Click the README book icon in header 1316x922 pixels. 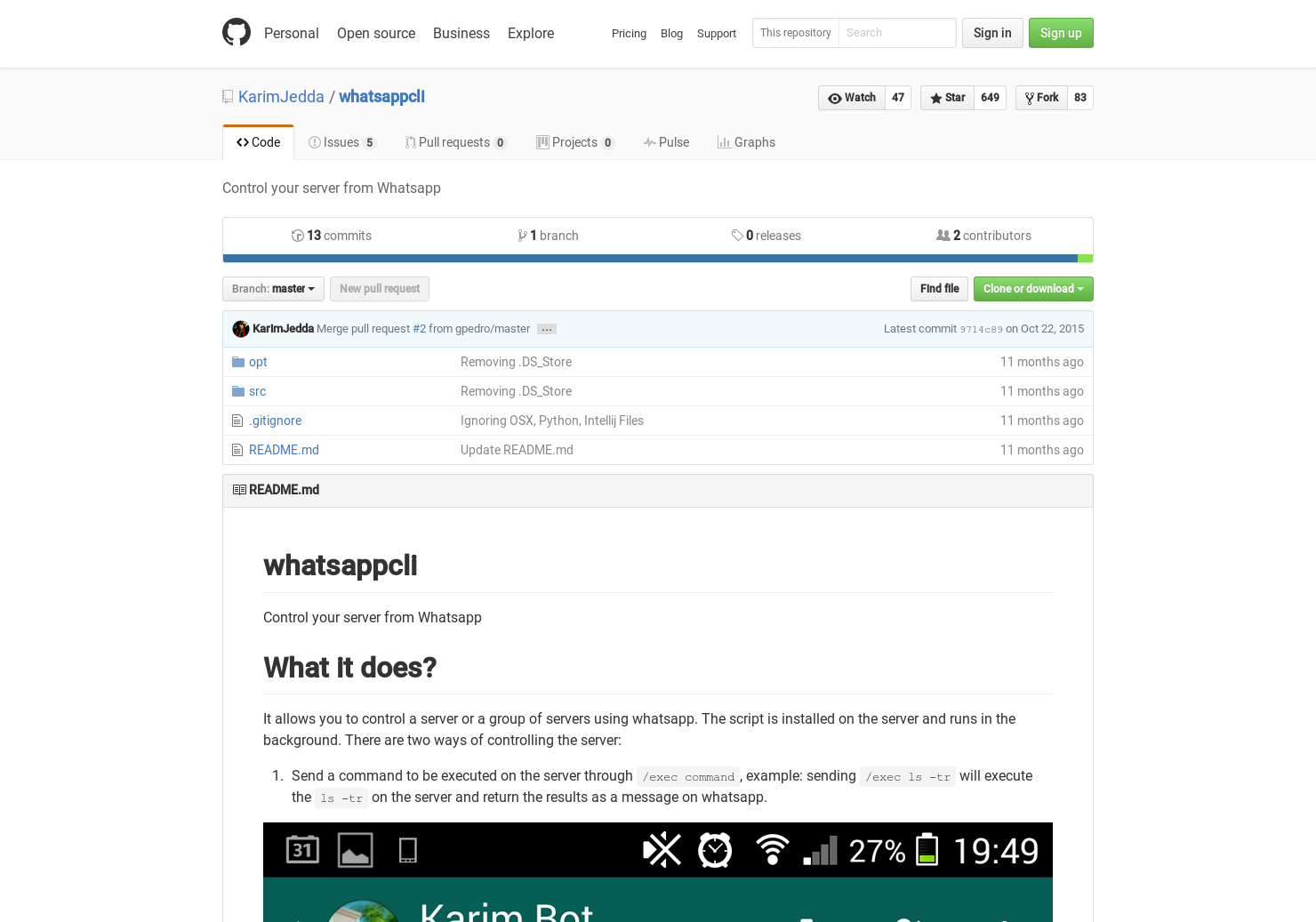point(239,490)
